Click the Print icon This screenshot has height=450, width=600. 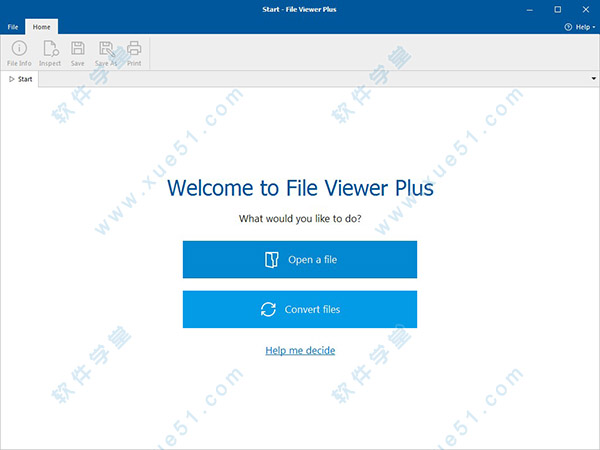(x=134, y=48)
